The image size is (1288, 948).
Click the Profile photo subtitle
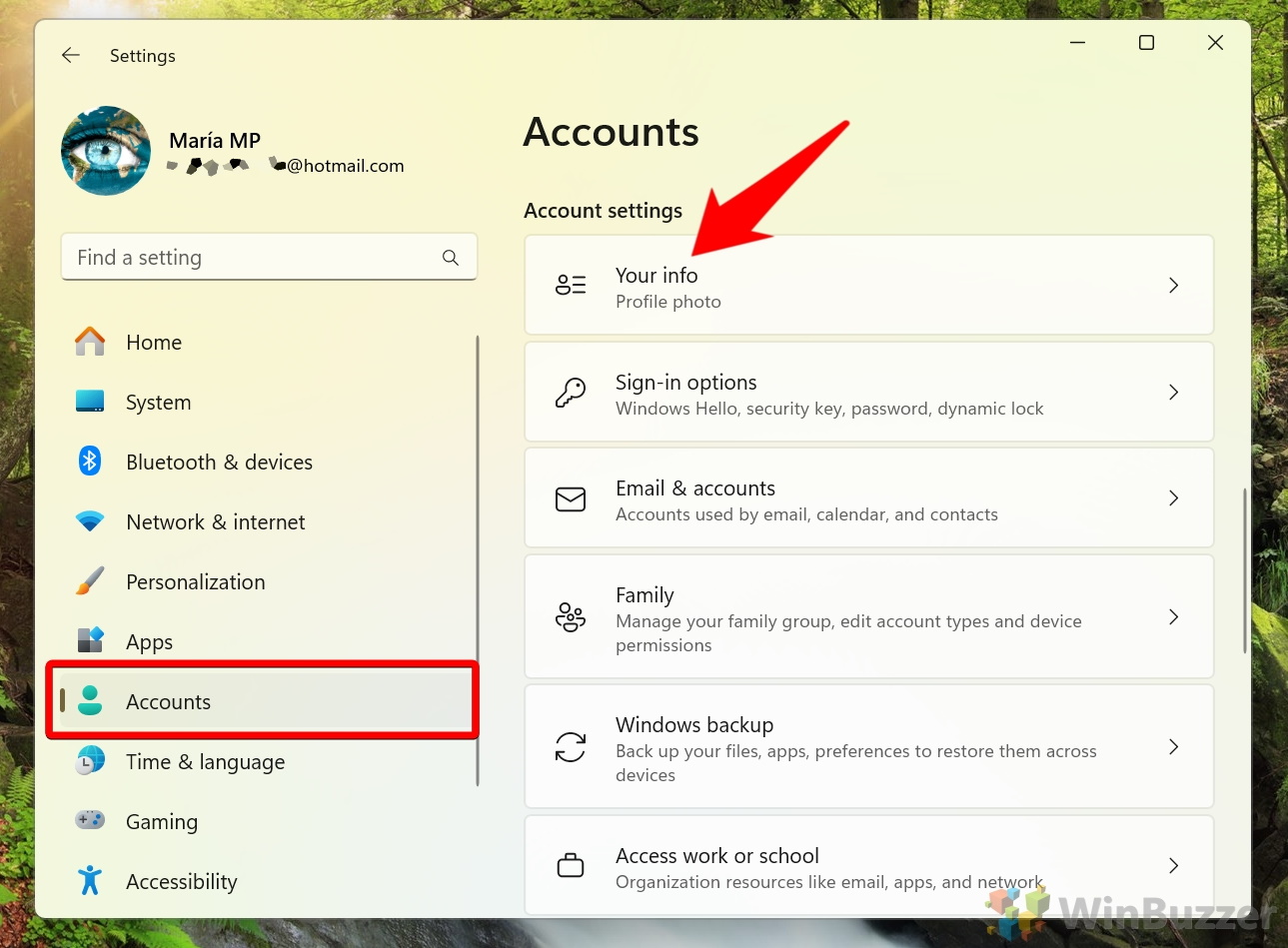[x=667, y=302]
